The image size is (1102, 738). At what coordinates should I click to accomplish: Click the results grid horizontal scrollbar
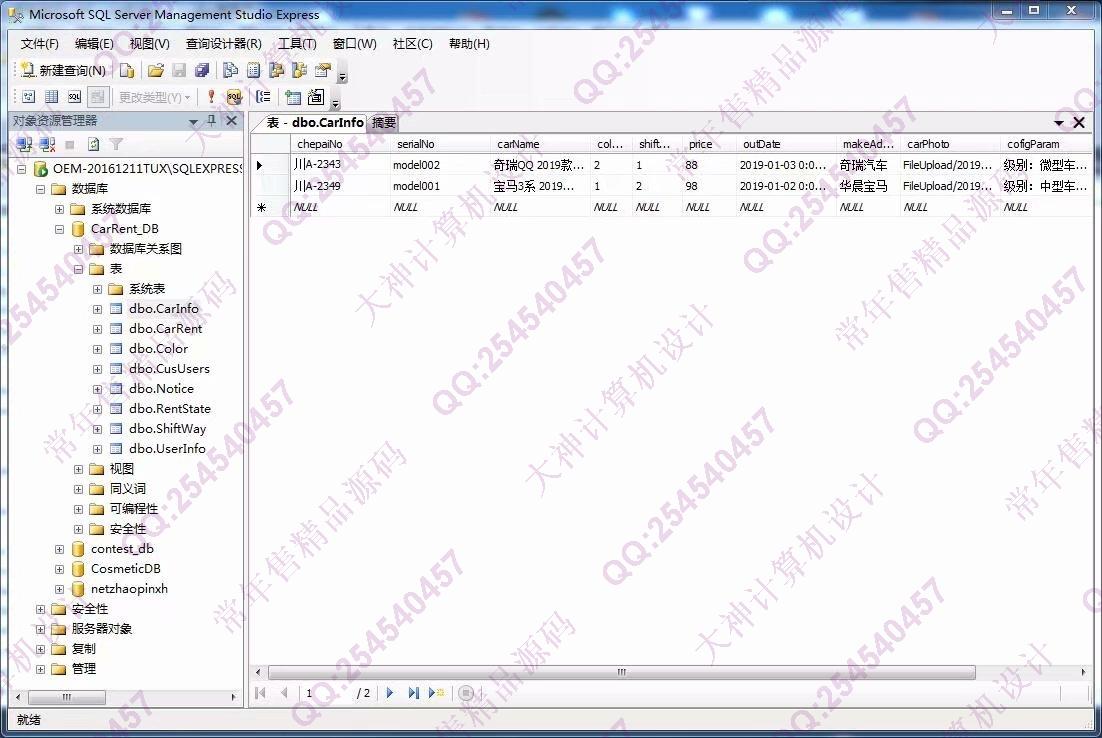pyautogui.click(x=621, y=673)
